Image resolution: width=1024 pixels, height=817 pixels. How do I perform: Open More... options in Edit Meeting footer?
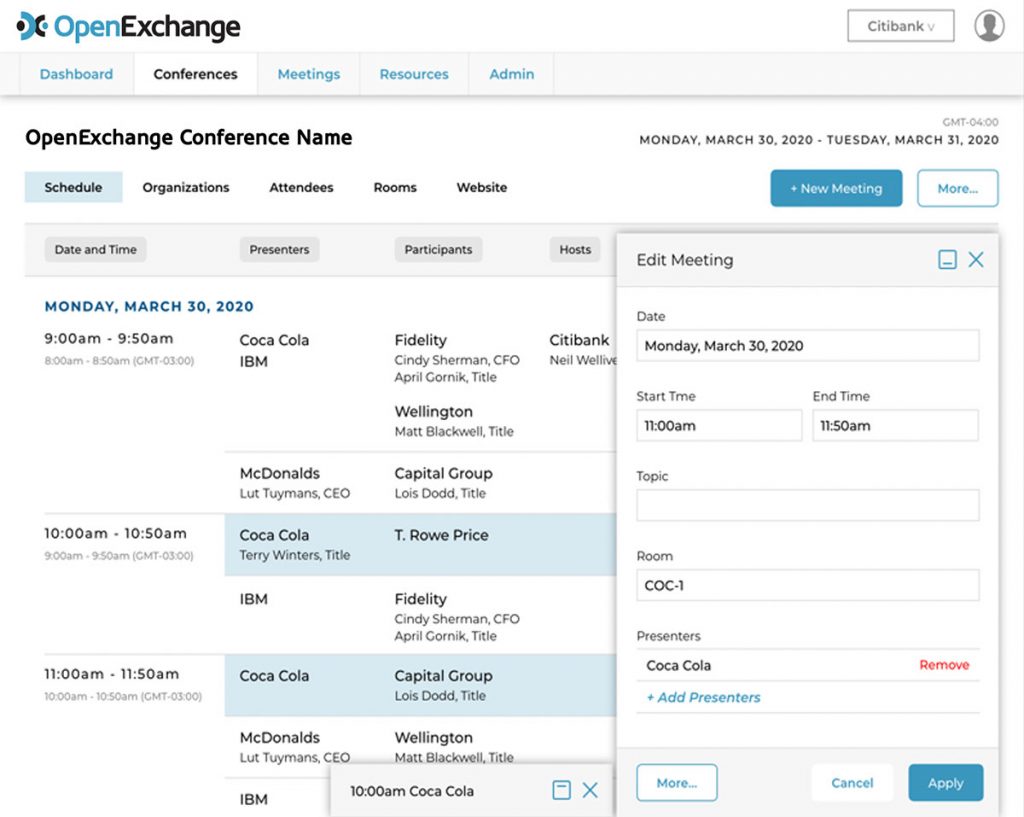point(677,783)
